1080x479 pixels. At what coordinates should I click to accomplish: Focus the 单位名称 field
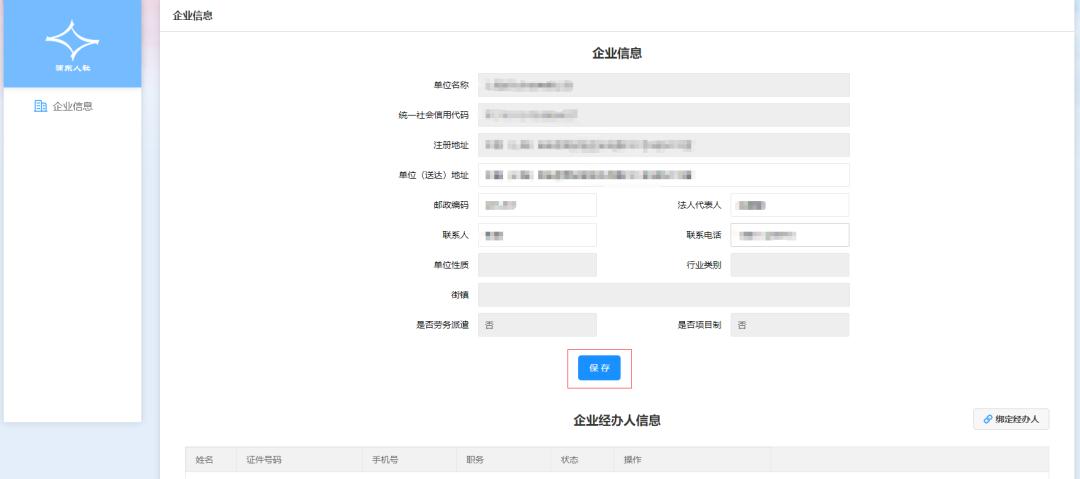pos(664,85)
